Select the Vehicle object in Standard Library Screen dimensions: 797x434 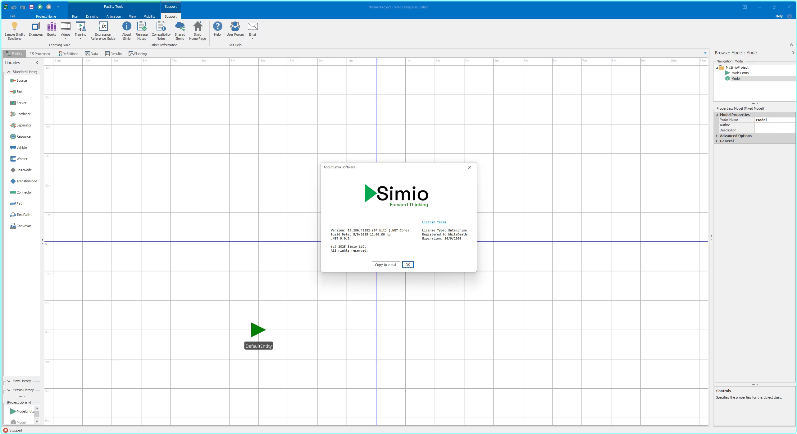[x=19, y=147]
